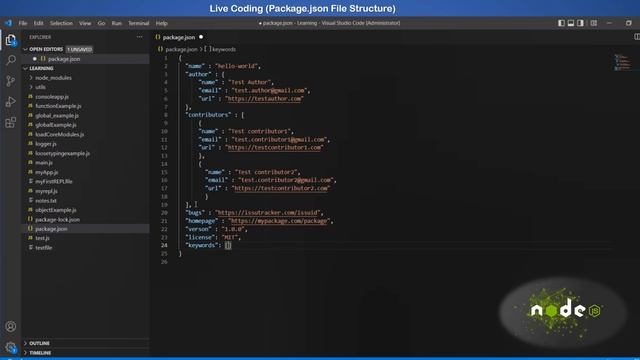Screen dimensions: 640x360
Task: Open the customize layout icon
Action: coord(593,23)
